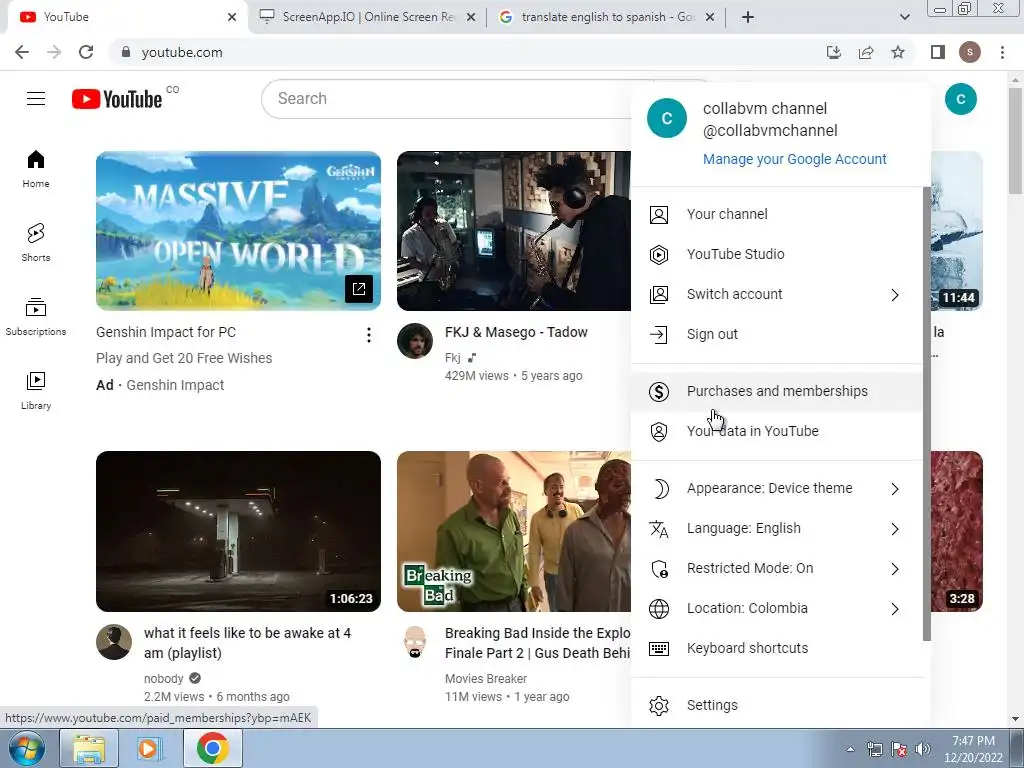This screenshot has width=1024, height=768.
Task: Open Switch account submenu
Action: tap(776, 295)
